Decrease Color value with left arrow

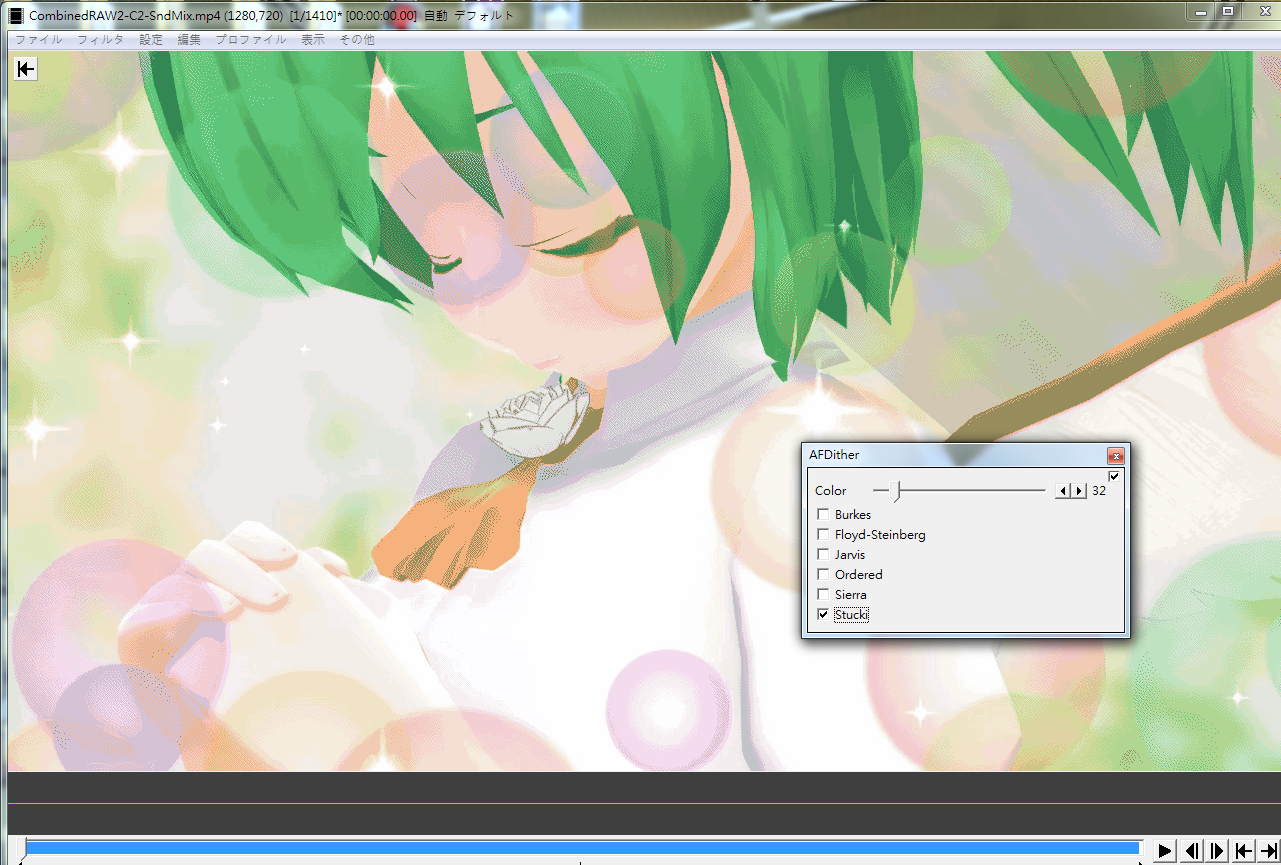[1063, 490]
